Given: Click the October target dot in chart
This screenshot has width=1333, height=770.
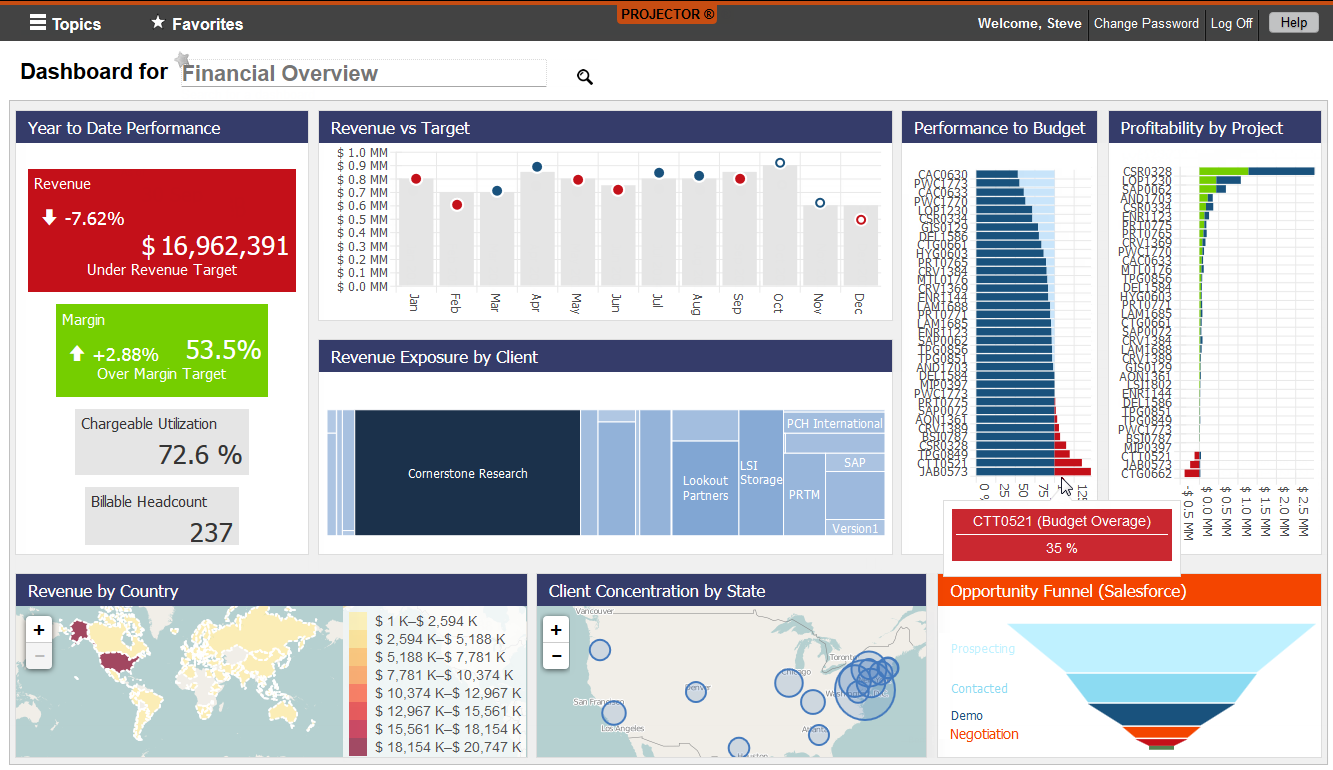Looking at the screenshot, I should (780, 163).
